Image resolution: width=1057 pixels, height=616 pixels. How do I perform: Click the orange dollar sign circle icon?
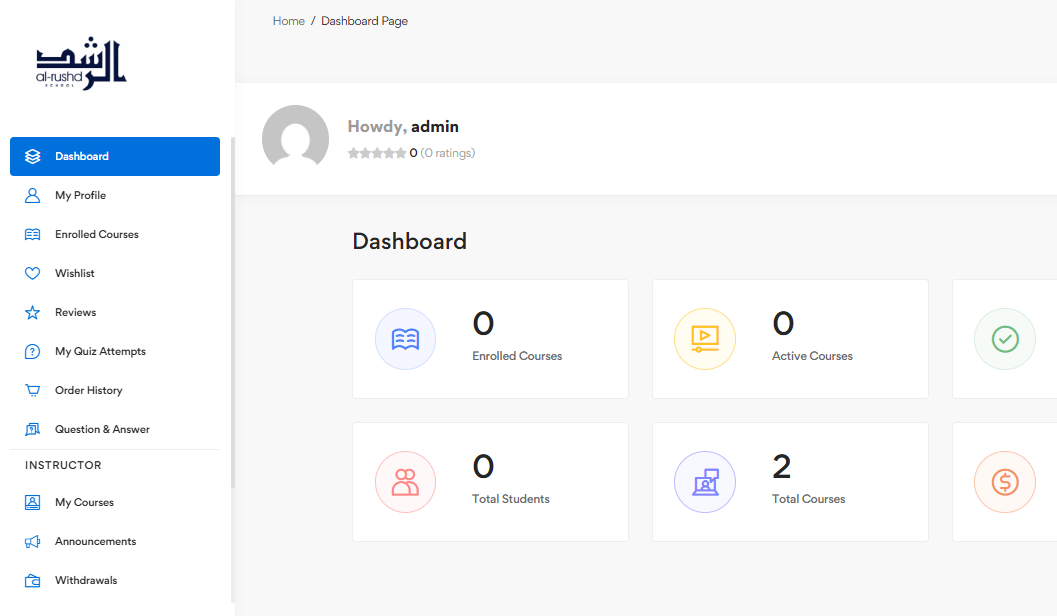click(x=1004, y=482)
